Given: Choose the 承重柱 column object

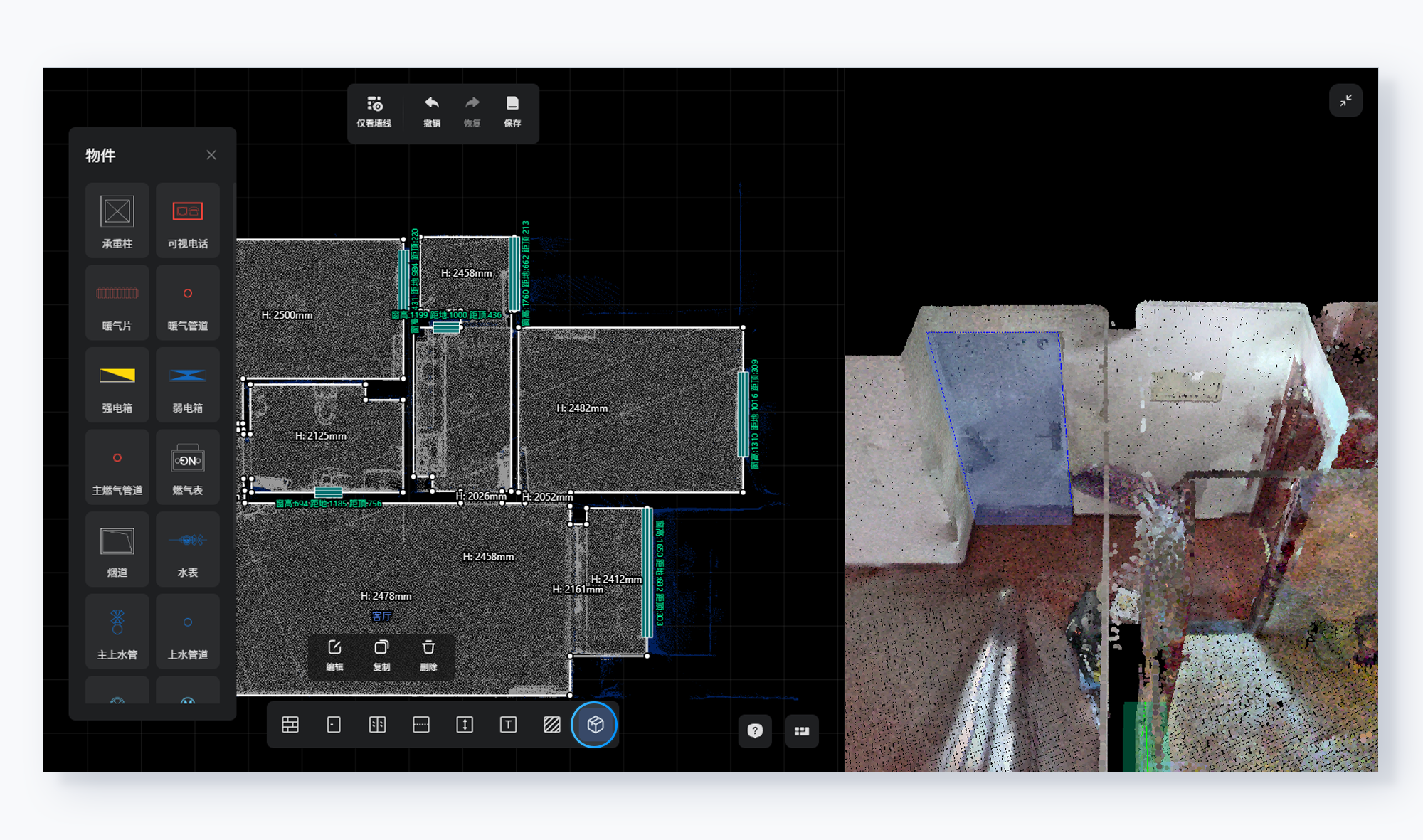Looking at the screenshot, I should point(117,220).
